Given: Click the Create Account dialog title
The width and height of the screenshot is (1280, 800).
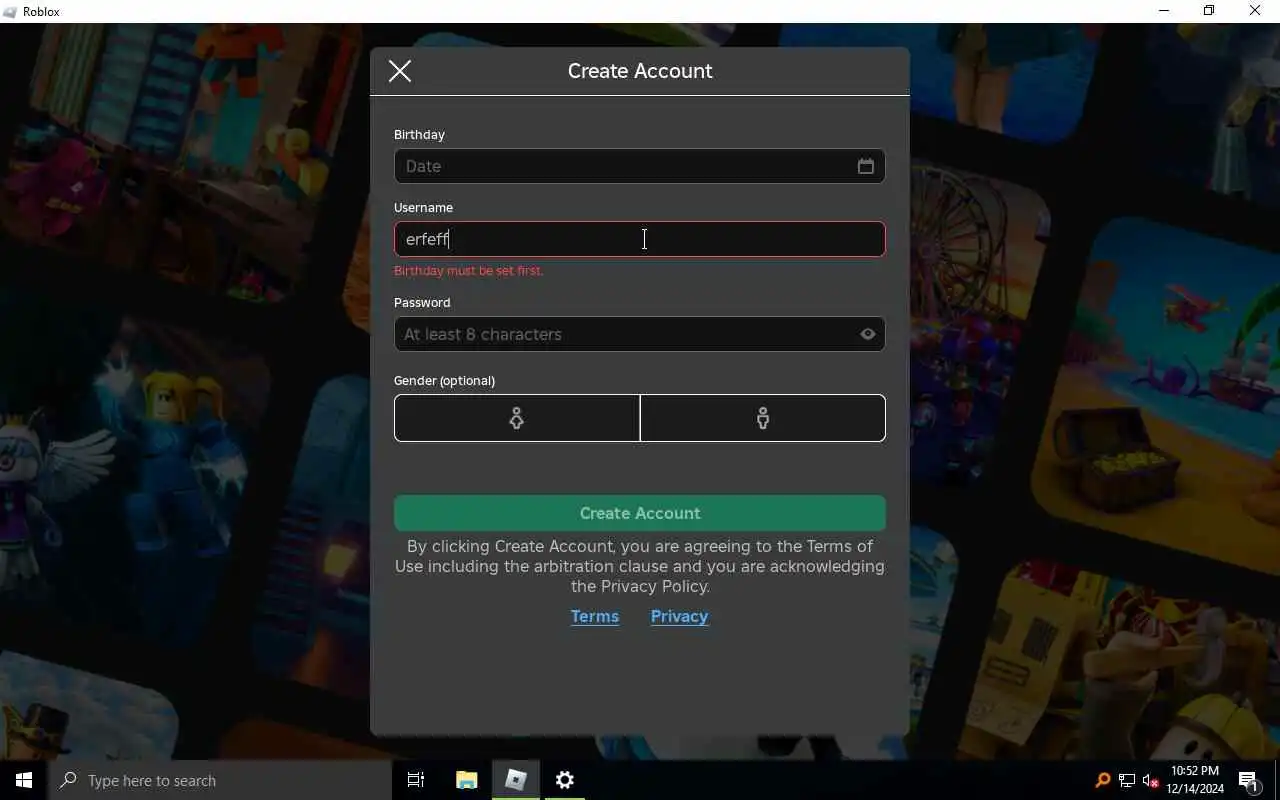Looking at the screenshot, I should point(640,71).
